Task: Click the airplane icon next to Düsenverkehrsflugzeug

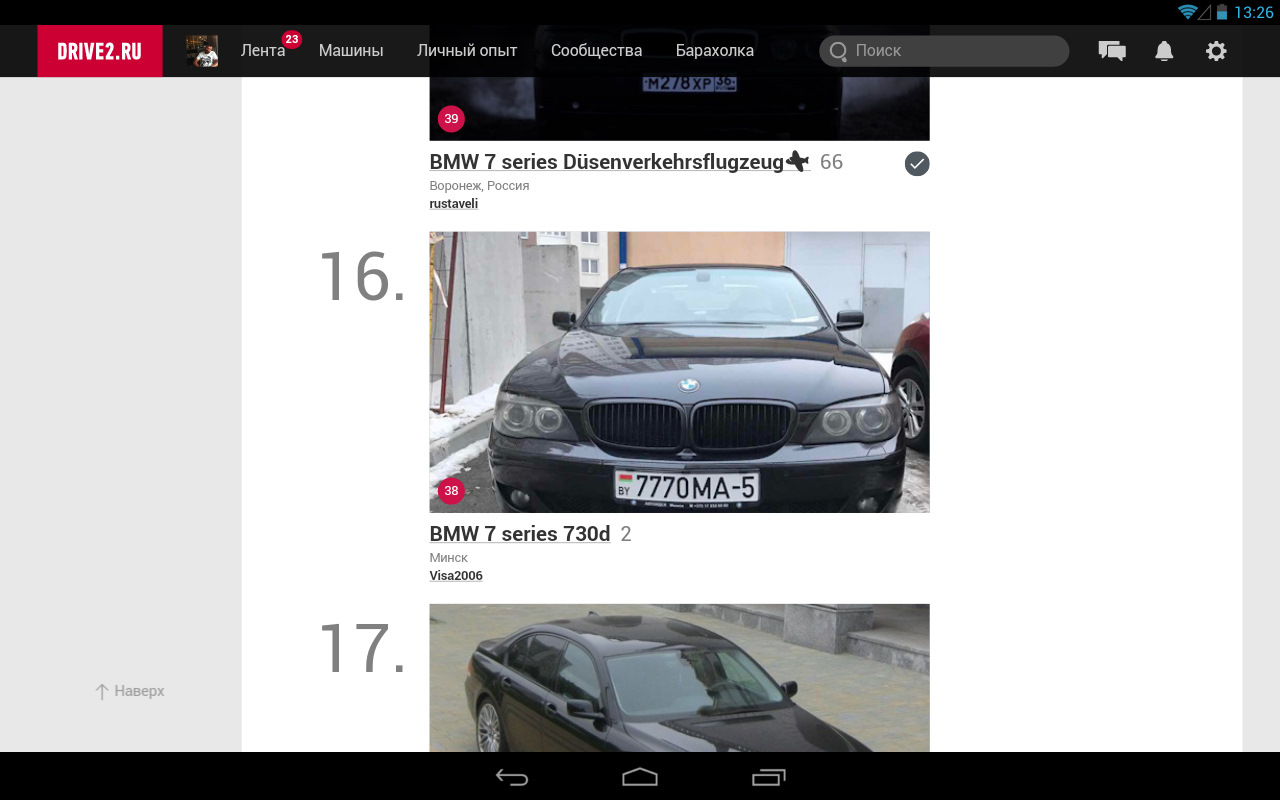Action: [795, 160]
